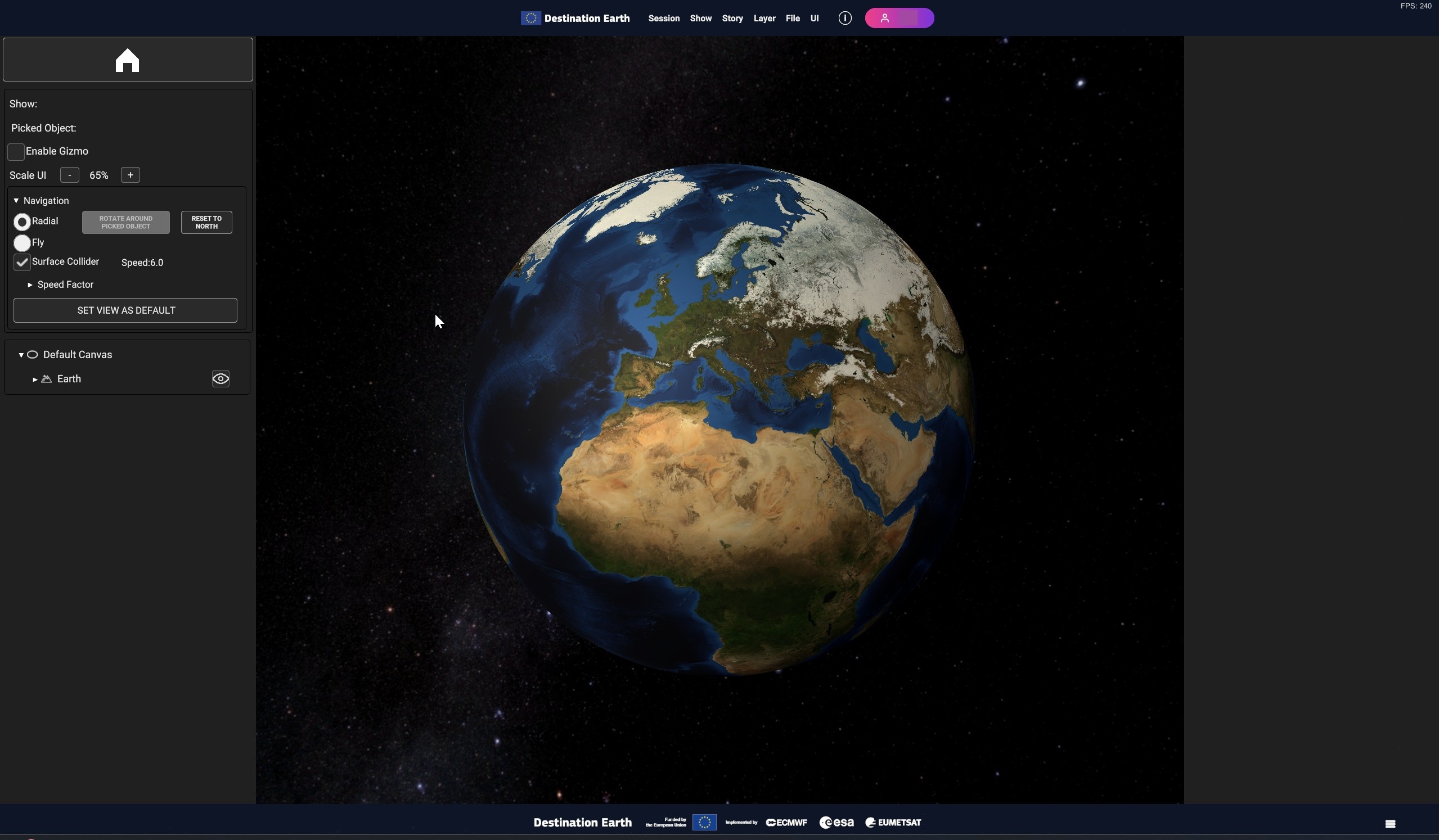Click the pink user profile button
The width and height of the screenshot is (1439, 840).
[899, 18]
